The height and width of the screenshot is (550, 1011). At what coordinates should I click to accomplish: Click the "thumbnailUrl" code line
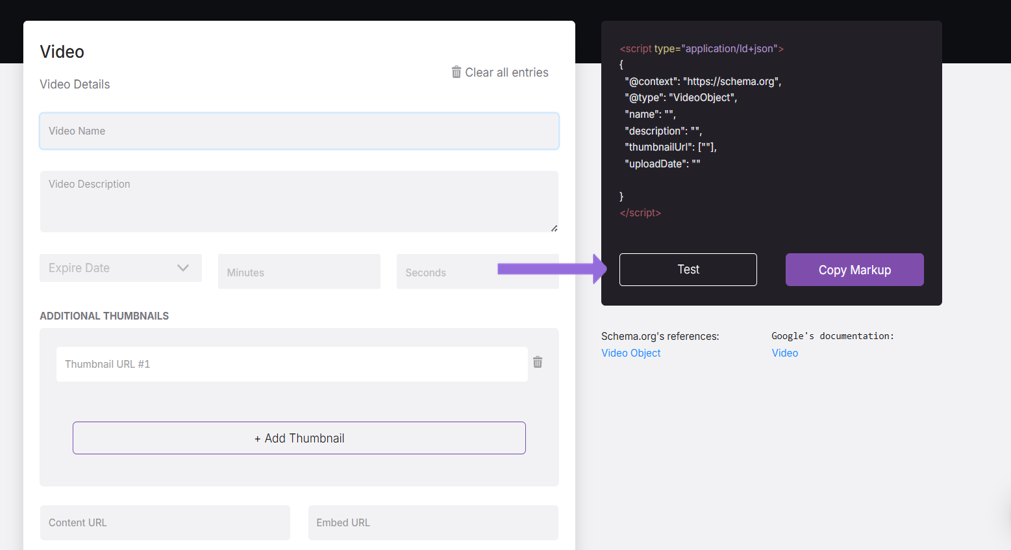(x=671, y=147)
